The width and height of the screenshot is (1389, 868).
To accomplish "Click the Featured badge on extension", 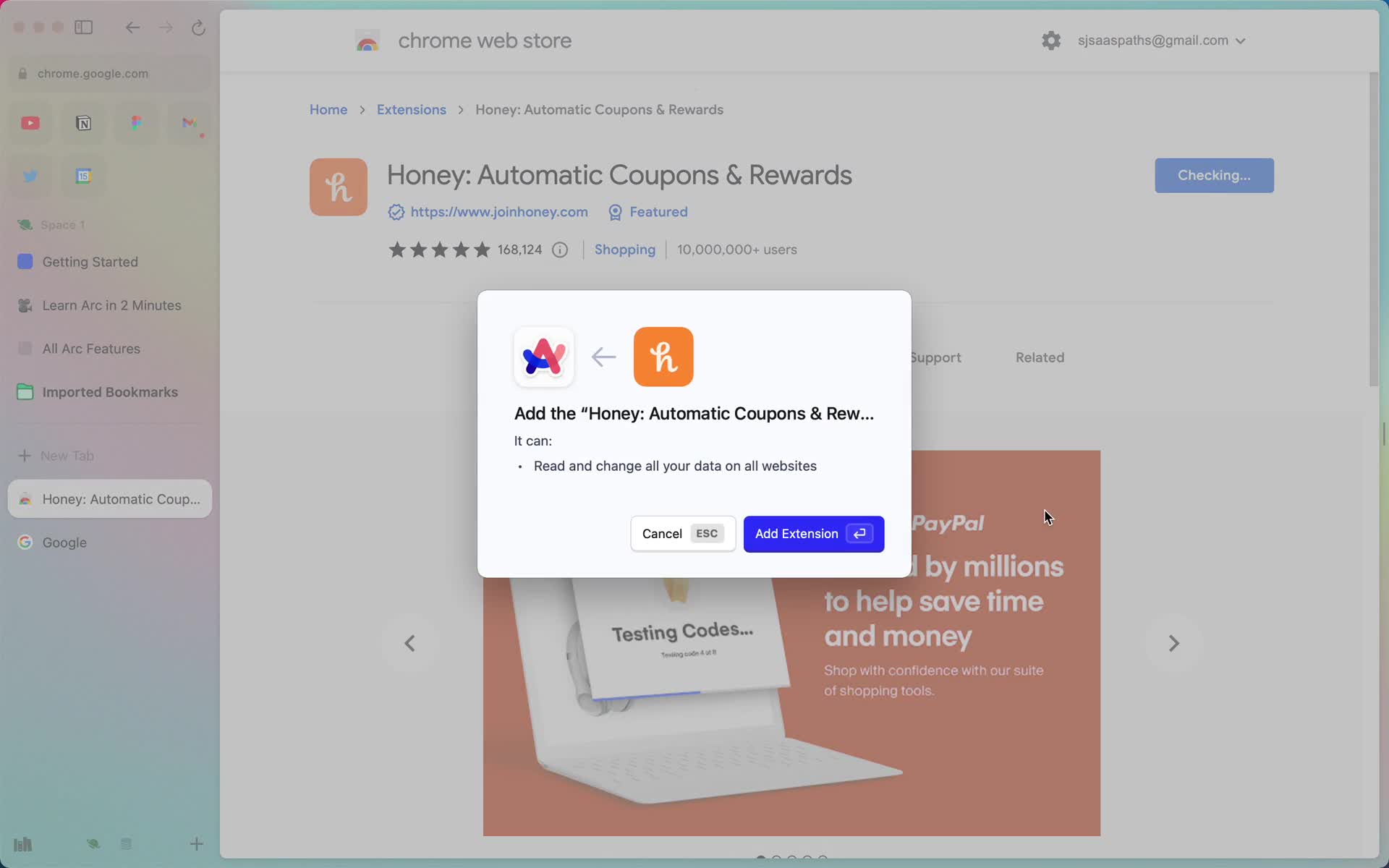I will coord(647,212).
